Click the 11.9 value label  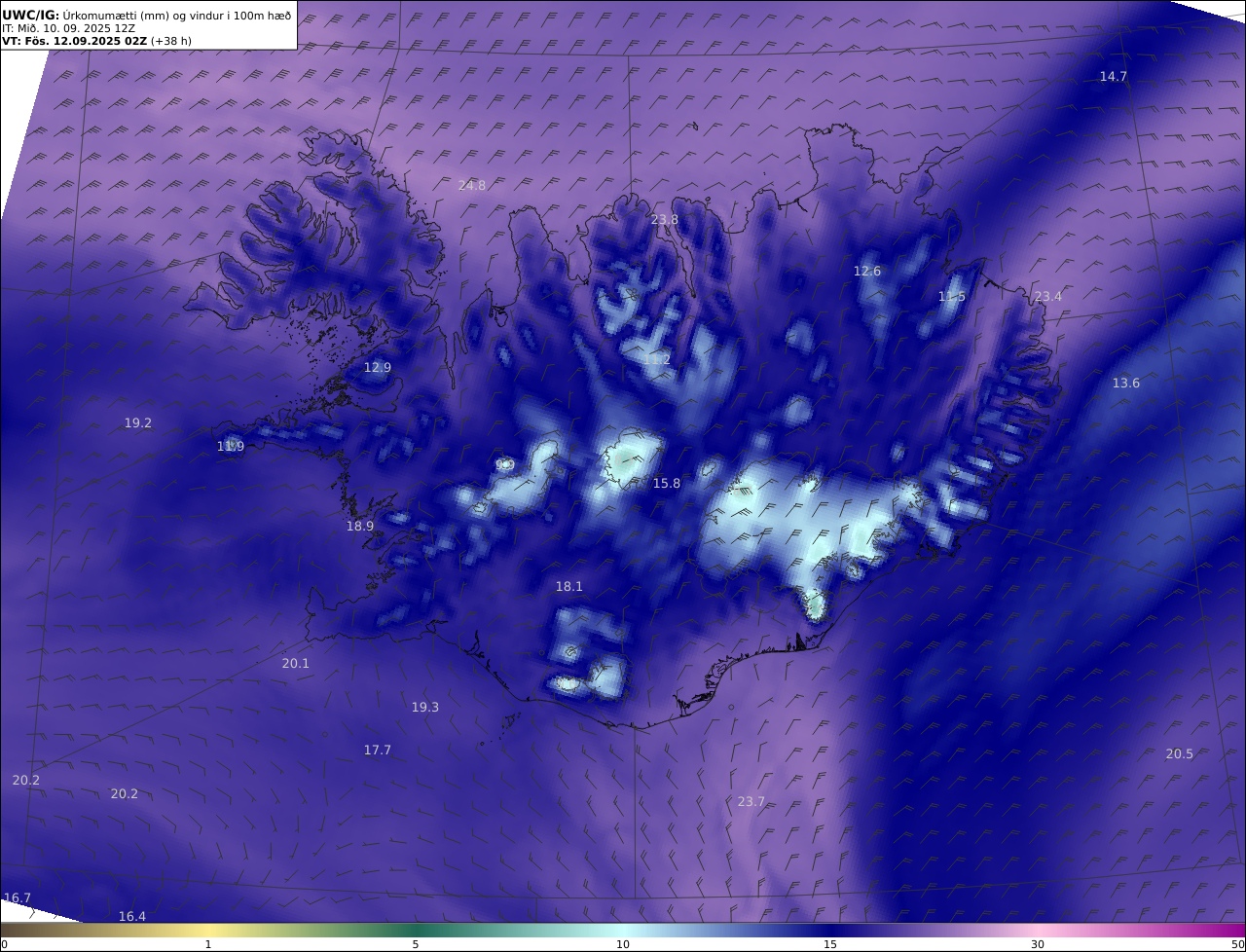(231, 447)
